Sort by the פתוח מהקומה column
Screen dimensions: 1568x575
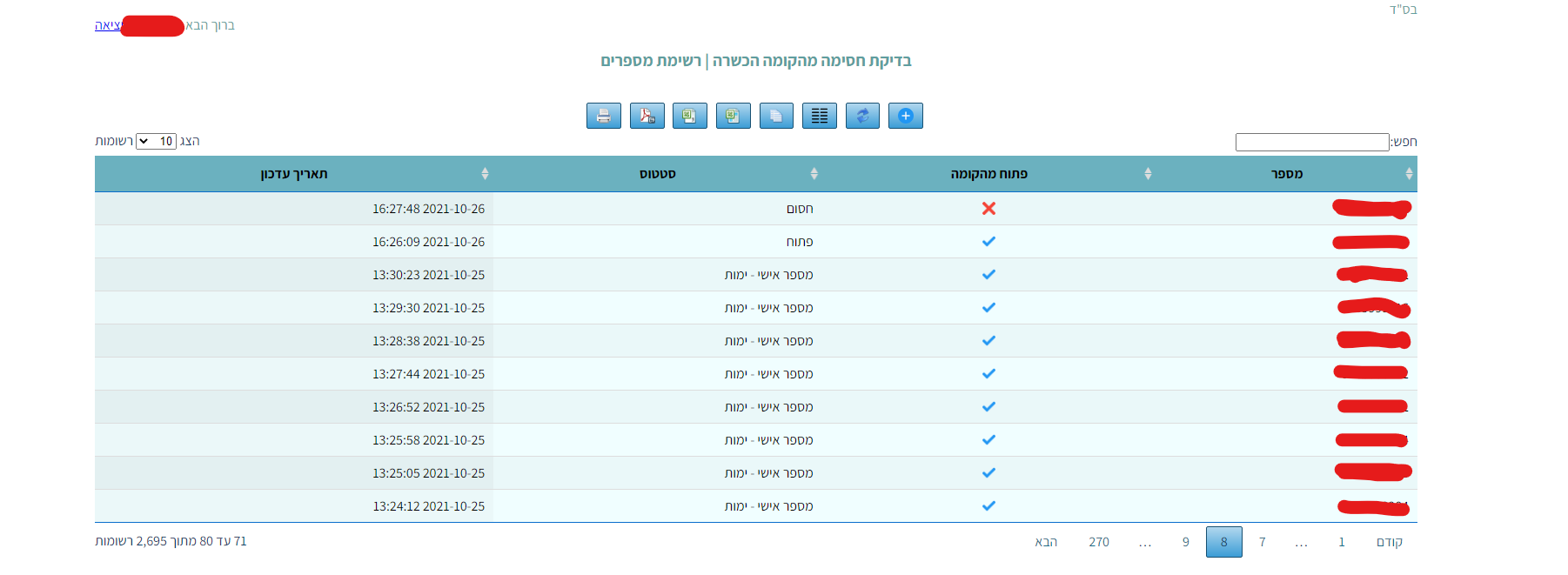tap(988, 174)
